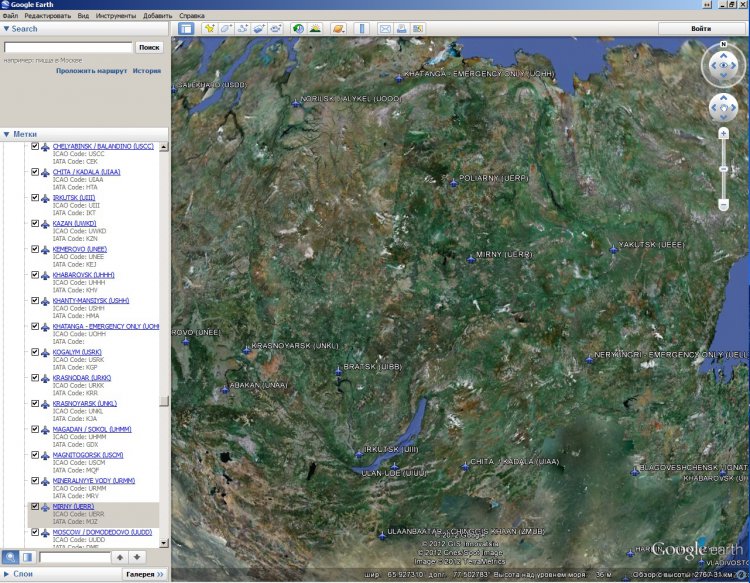Image resolution: width=750 pixels, height=583 pixels.
Task: Toggle the KRASNODAR (URKK) checkbox
Action: 35,378
